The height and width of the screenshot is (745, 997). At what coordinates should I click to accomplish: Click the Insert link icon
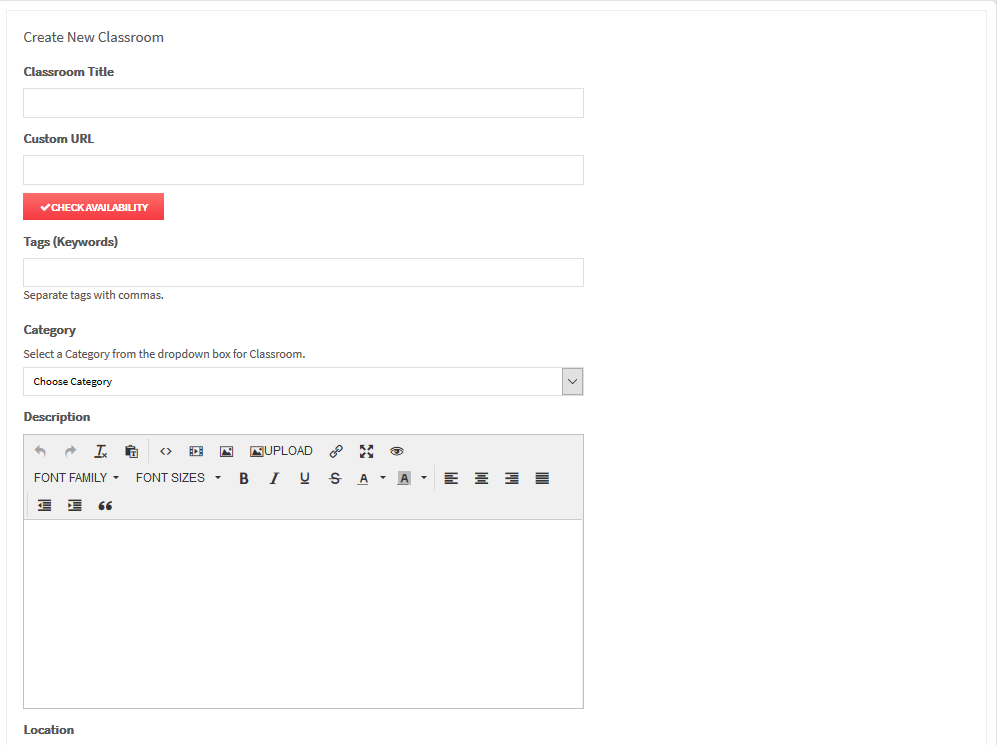pyautogui.click(x=336, y=451)
